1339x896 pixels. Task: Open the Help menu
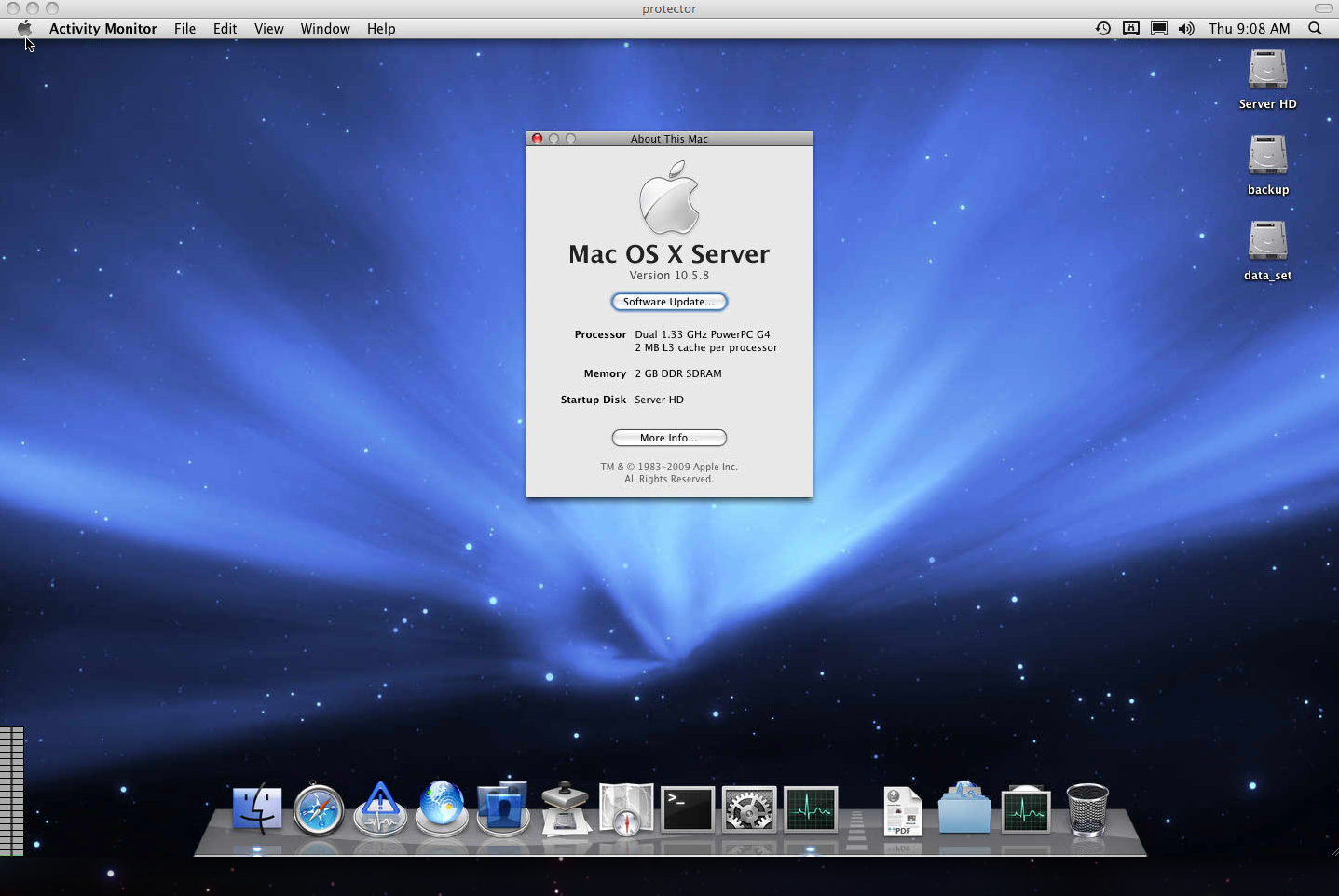(381, 28)
